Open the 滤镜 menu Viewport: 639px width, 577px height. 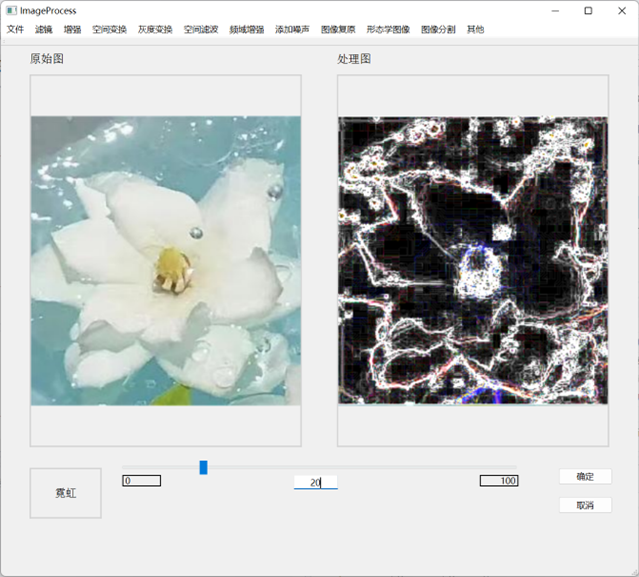click(x=44, y=30)
